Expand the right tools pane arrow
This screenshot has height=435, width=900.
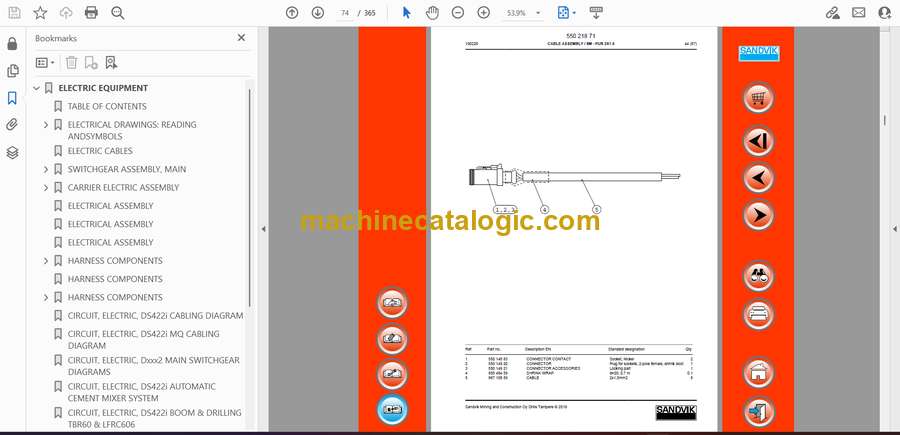point(894,229)
